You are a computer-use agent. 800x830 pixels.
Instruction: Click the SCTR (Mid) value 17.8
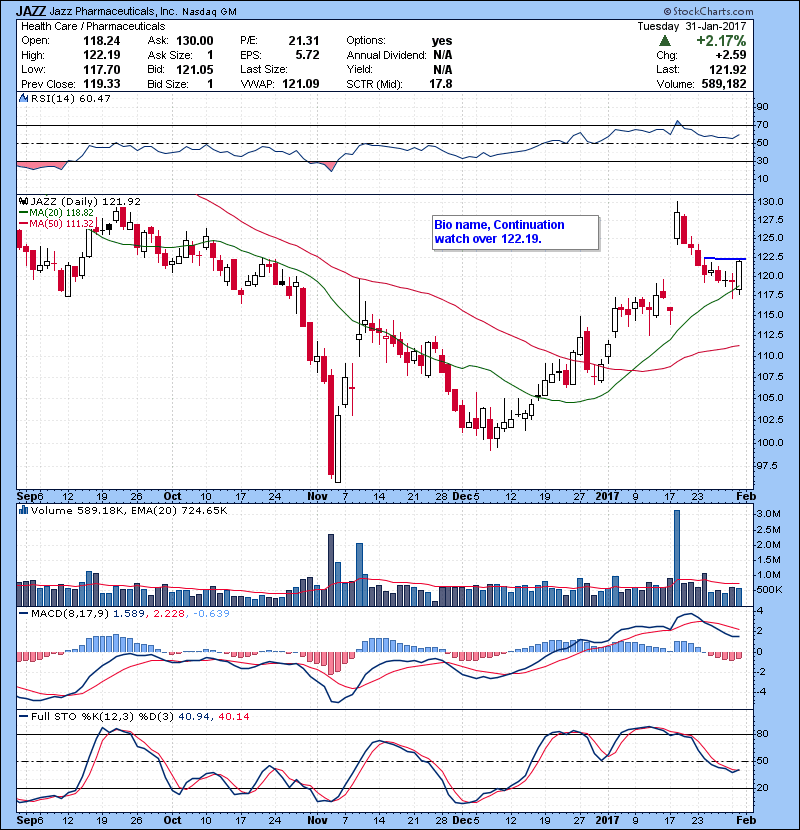pyautogui.click(x=441, y=84)
